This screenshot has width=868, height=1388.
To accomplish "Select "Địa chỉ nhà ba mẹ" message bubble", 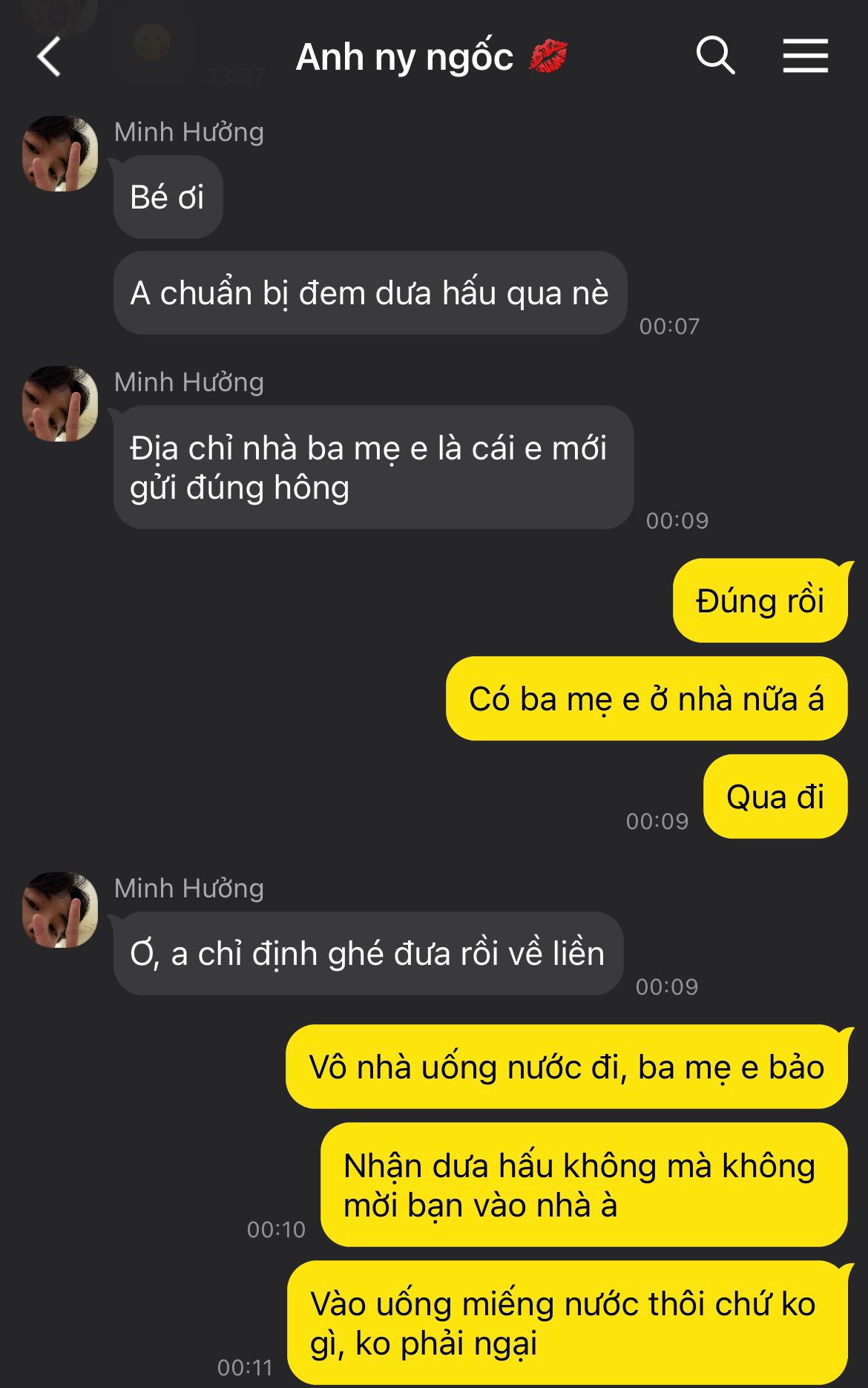I will [373, 468].
